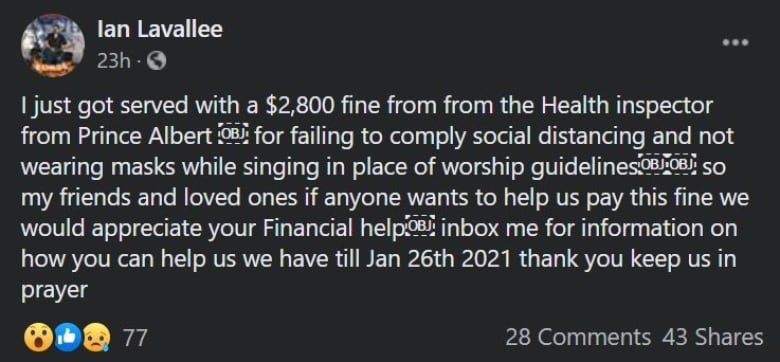Screen dimensions: 780x362
Task: Click the wow reaction emoji
Action: 38,338
